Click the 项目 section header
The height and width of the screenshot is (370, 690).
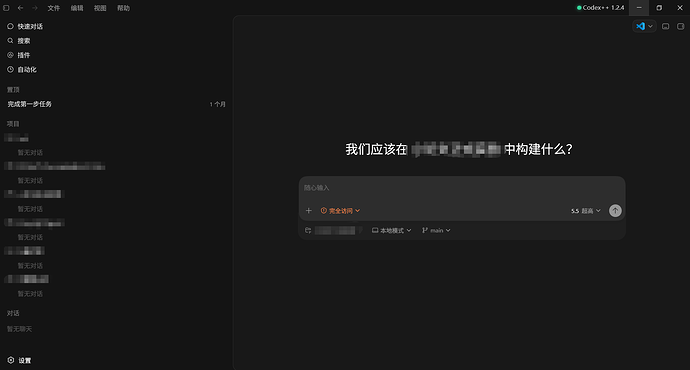(x=13, y=124)
